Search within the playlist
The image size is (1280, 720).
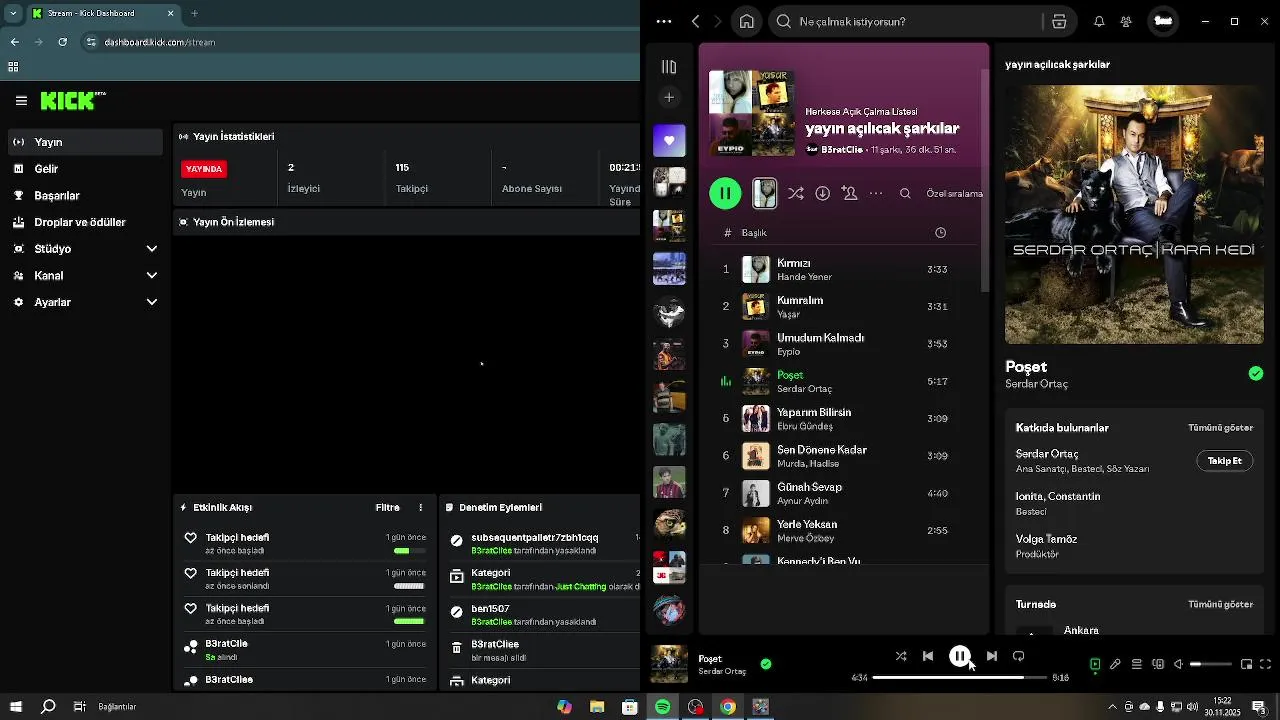click(x=905, y=193)
